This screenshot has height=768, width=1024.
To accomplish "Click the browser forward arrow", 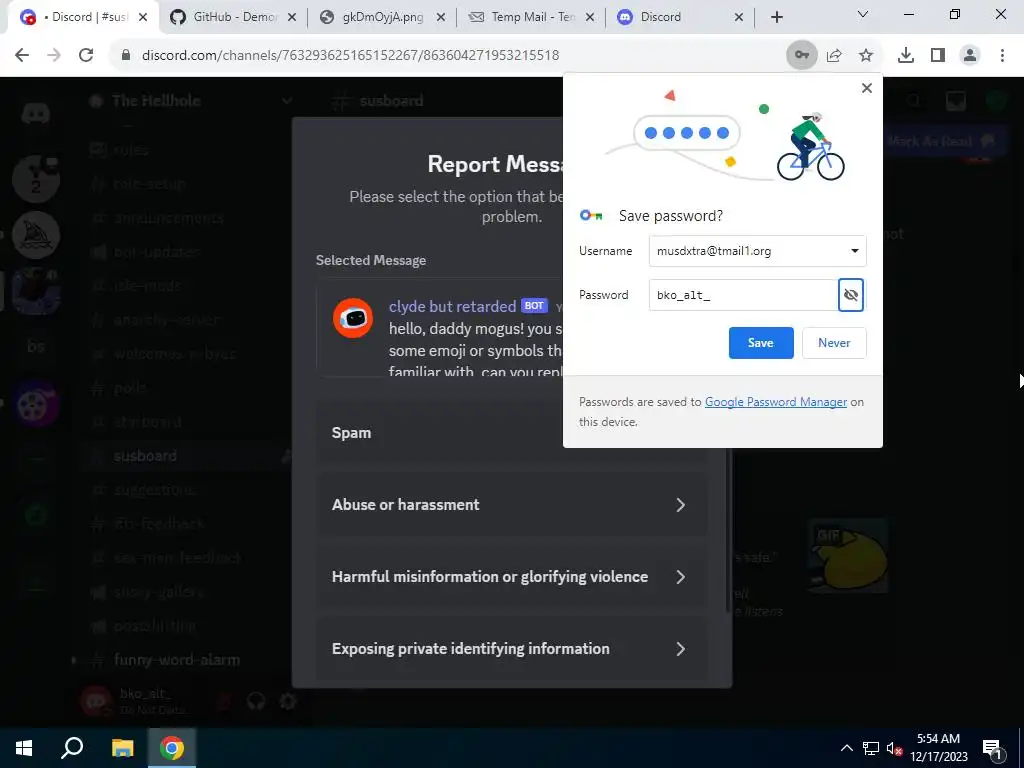I will coord(54,56).
